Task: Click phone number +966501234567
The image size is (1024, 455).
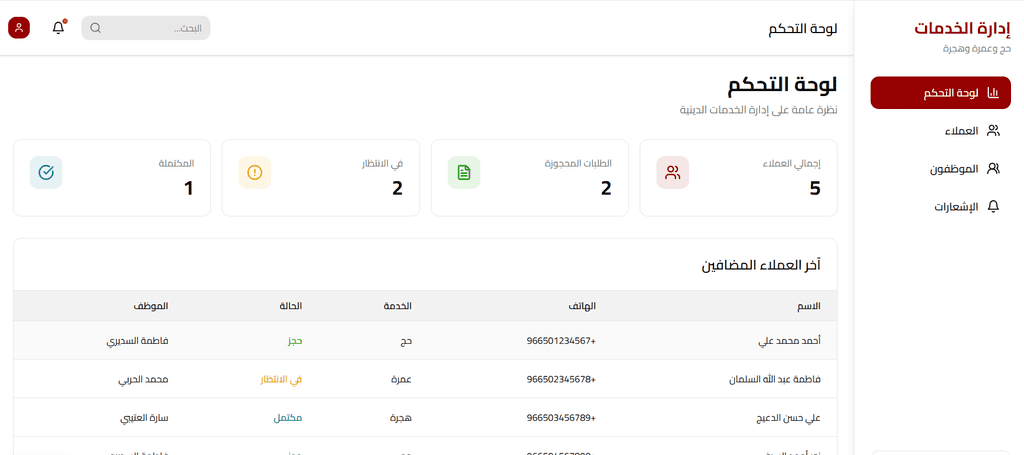Action: (x=562, y=341)
